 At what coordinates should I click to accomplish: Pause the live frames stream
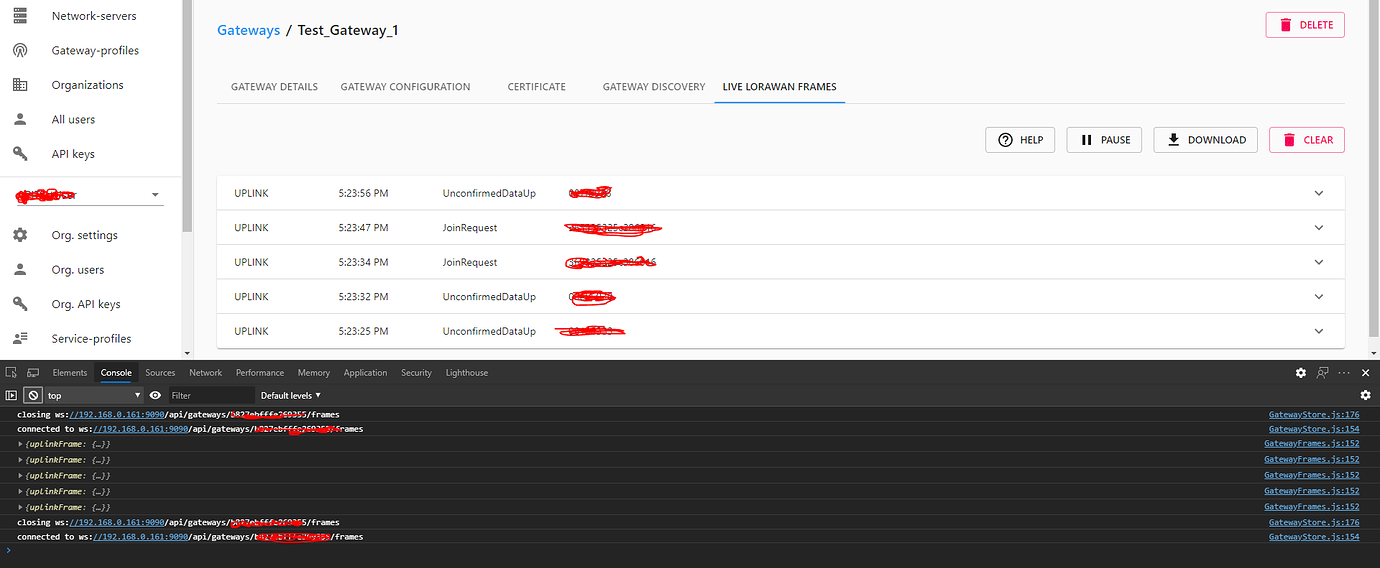[x=1104, y=140]
